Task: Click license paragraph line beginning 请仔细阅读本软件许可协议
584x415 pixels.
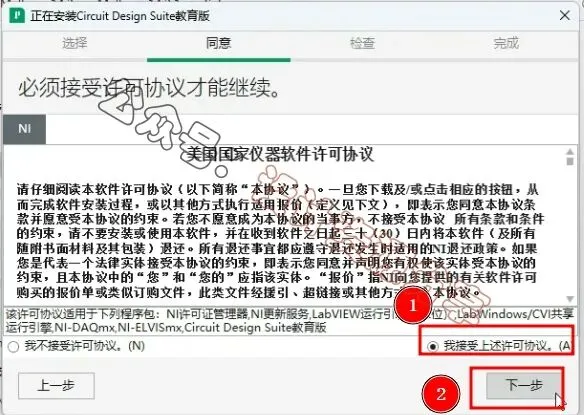Action: (277, 190)
